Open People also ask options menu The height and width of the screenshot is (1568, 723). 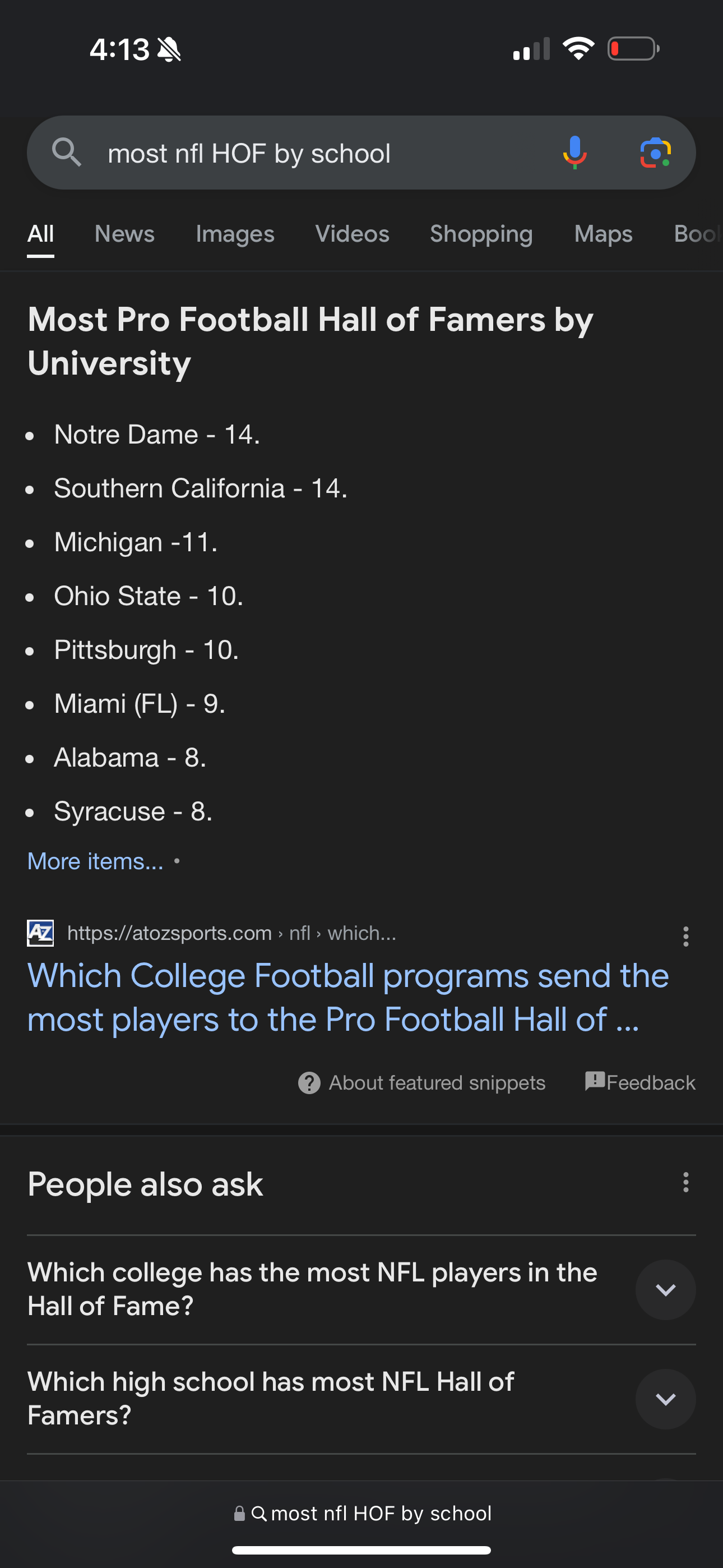pyautogui.click(x=685, y=1182)
